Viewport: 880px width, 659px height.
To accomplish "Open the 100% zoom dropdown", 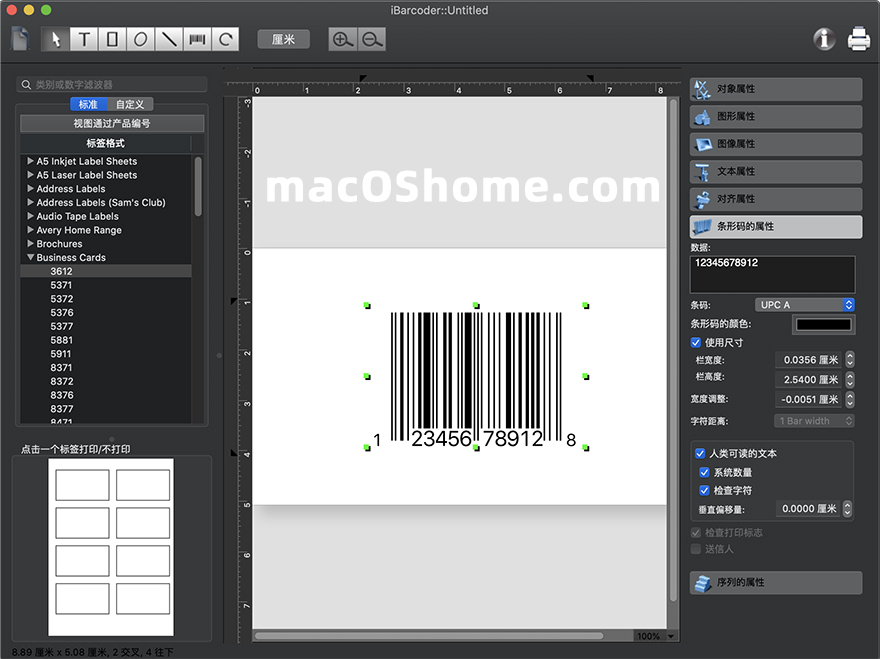I will pyautogui.click(x=656, y=636).
